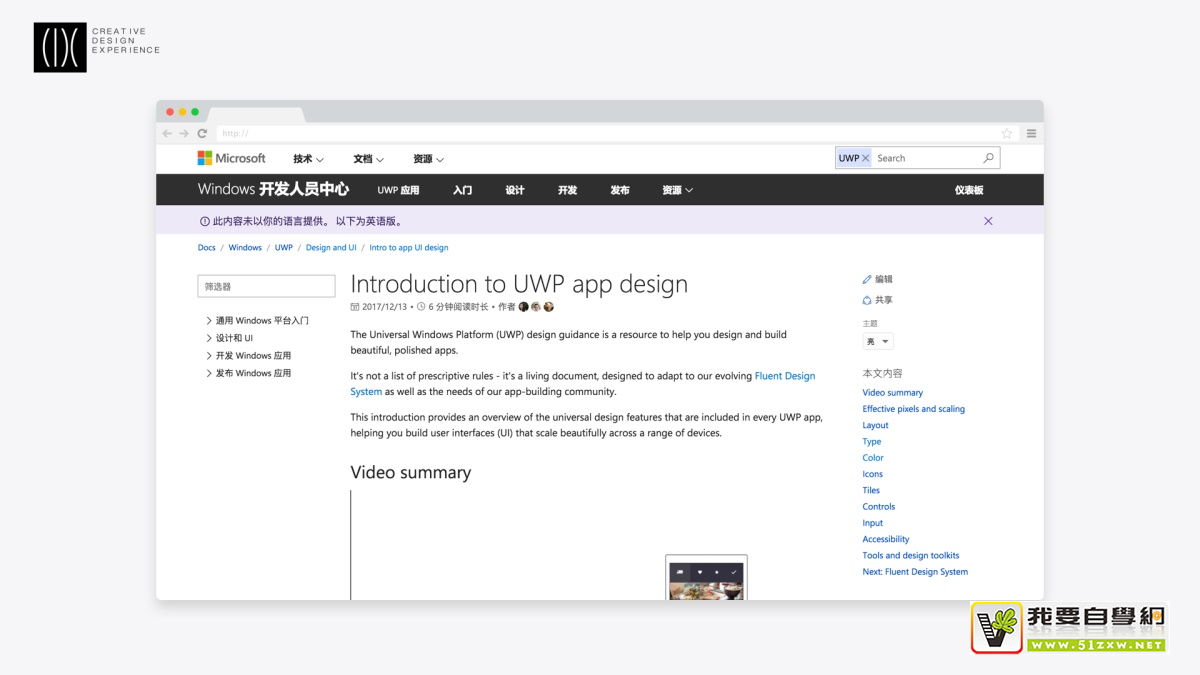Open the 仪表板 dashboard menu item
The image size is (1200, 675).
(x=968, y=190)
